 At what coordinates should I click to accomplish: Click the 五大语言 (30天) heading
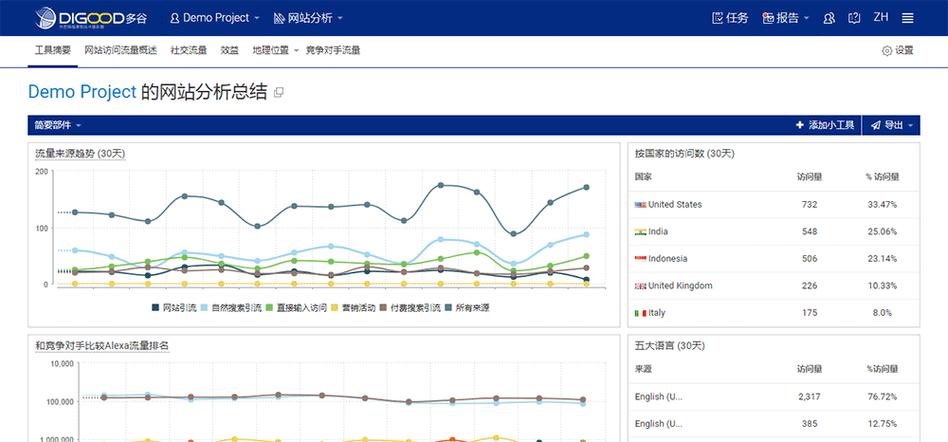coord(670,346)
